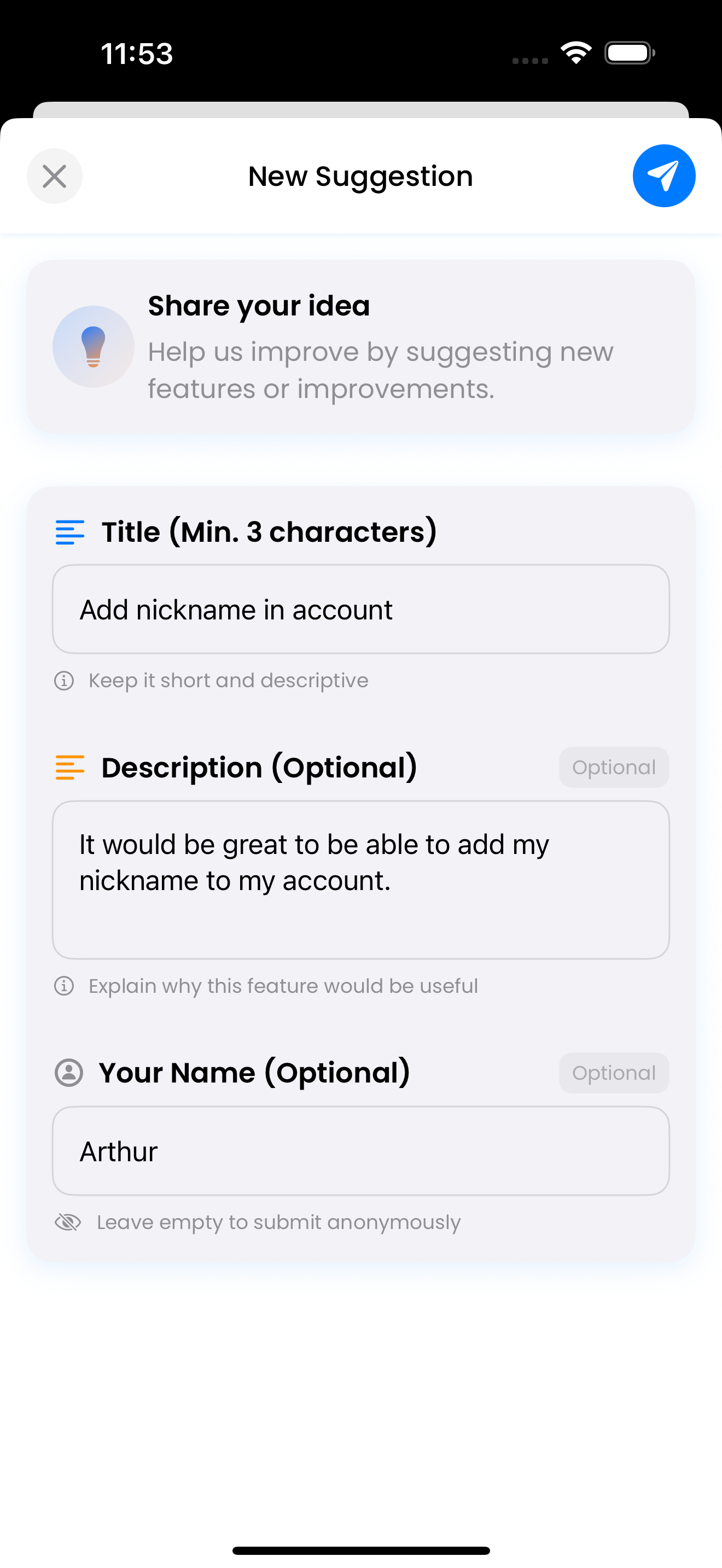
Task: Tap the blue paper plane send button
Action: (663, 176)
